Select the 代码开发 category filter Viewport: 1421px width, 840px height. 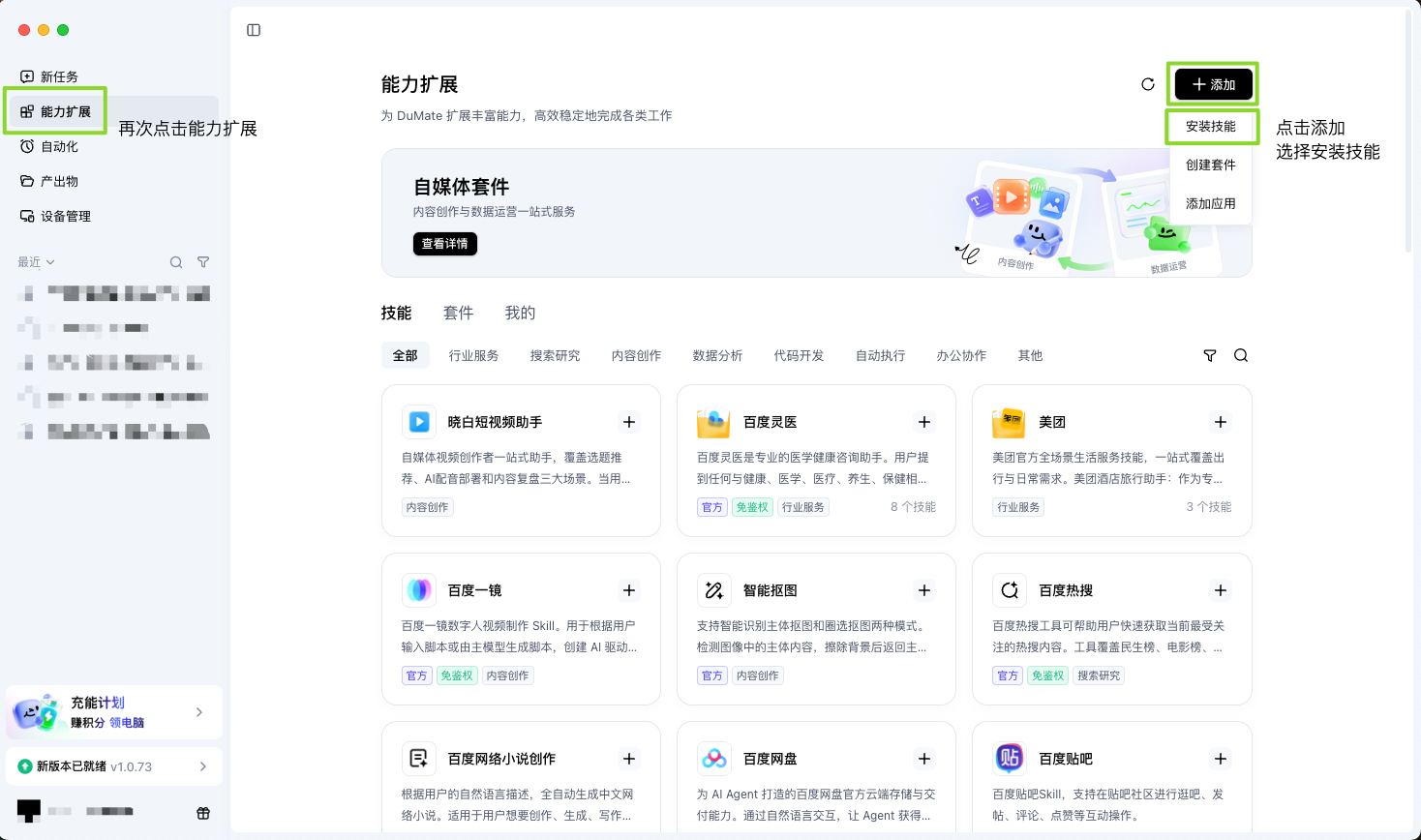800,355
